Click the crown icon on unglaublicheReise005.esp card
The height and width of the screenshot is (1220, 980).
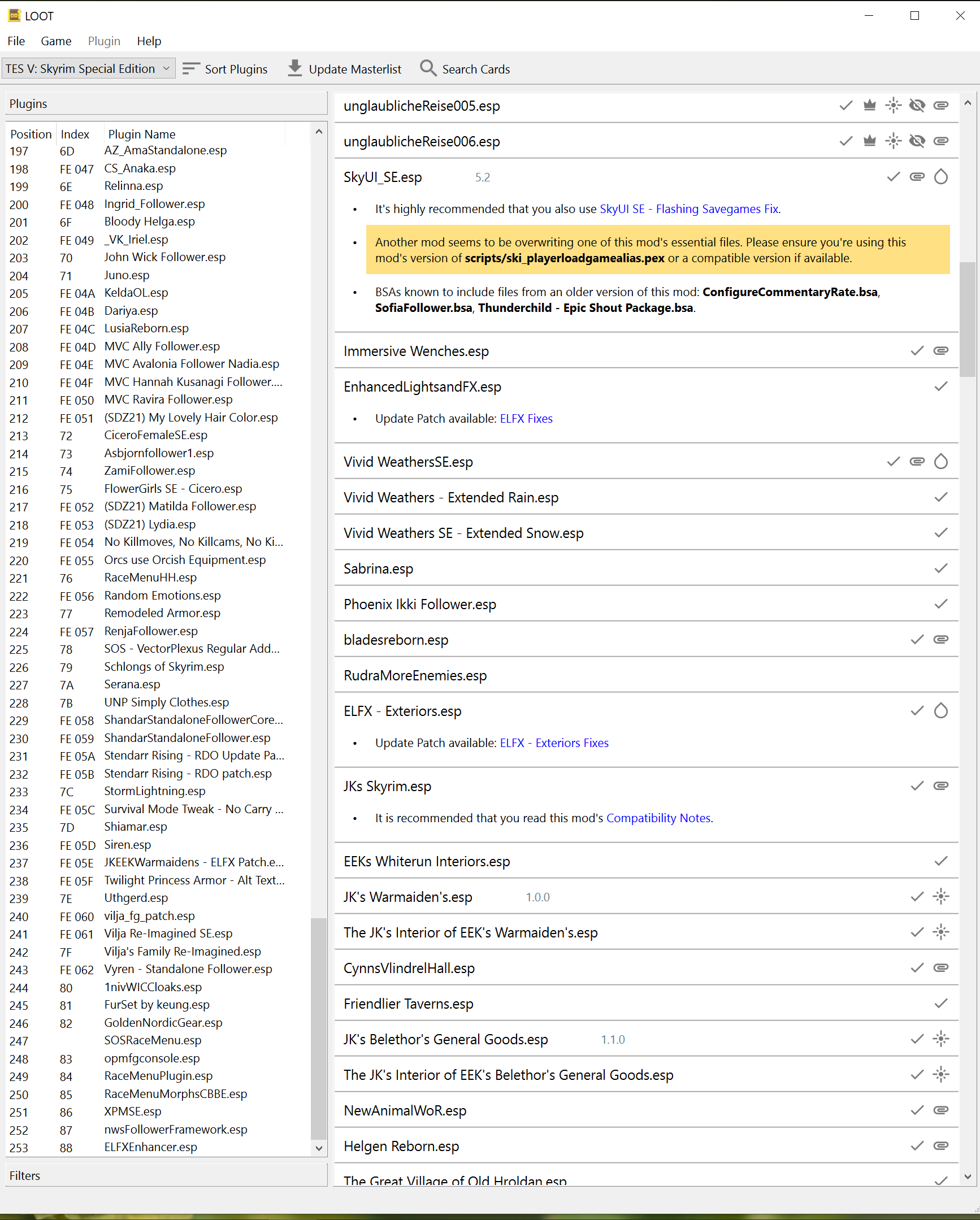870,105
